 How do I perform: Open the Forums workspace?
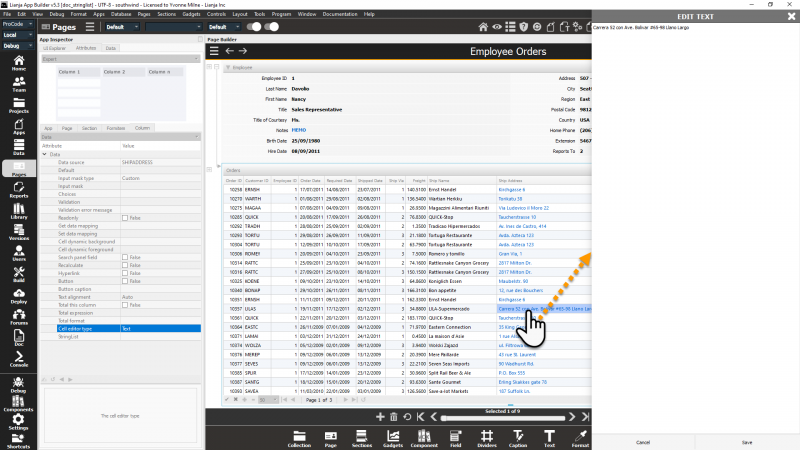tap(18, 317)
